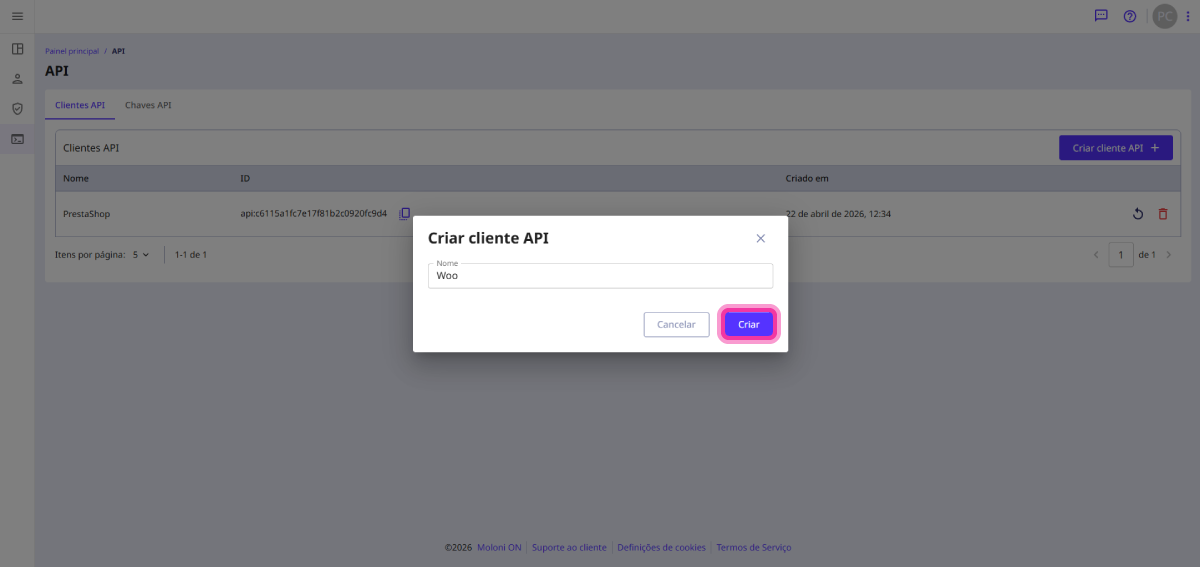Open the PC user avatar

[x=1165, y=16]
